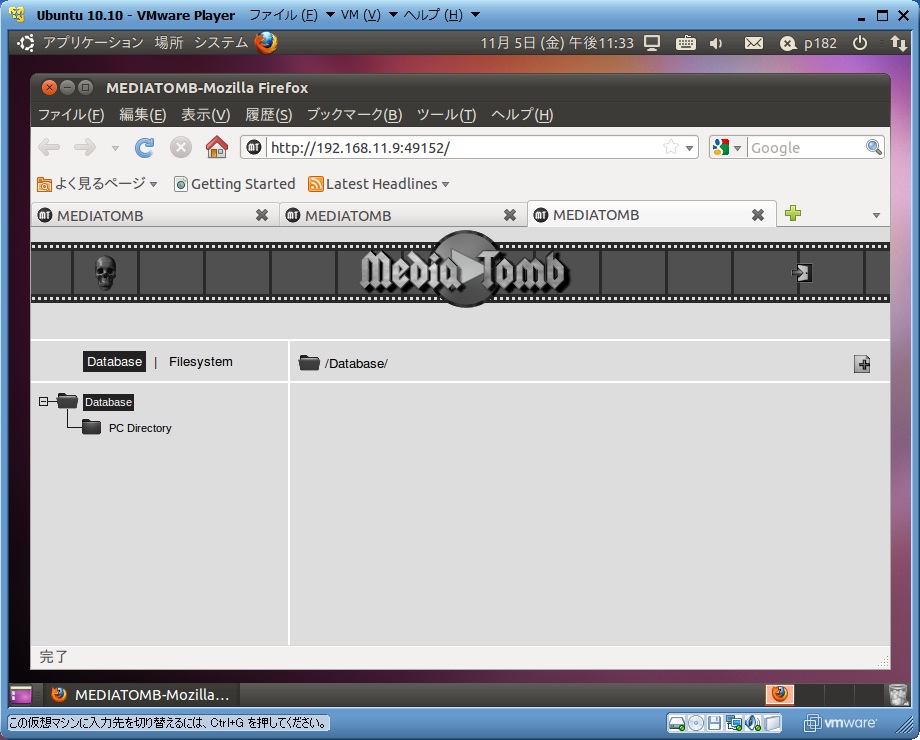This screenshot has height=740, width=920.
Task: Open the back/forward history dropdown
Action: tap(116, 148)
